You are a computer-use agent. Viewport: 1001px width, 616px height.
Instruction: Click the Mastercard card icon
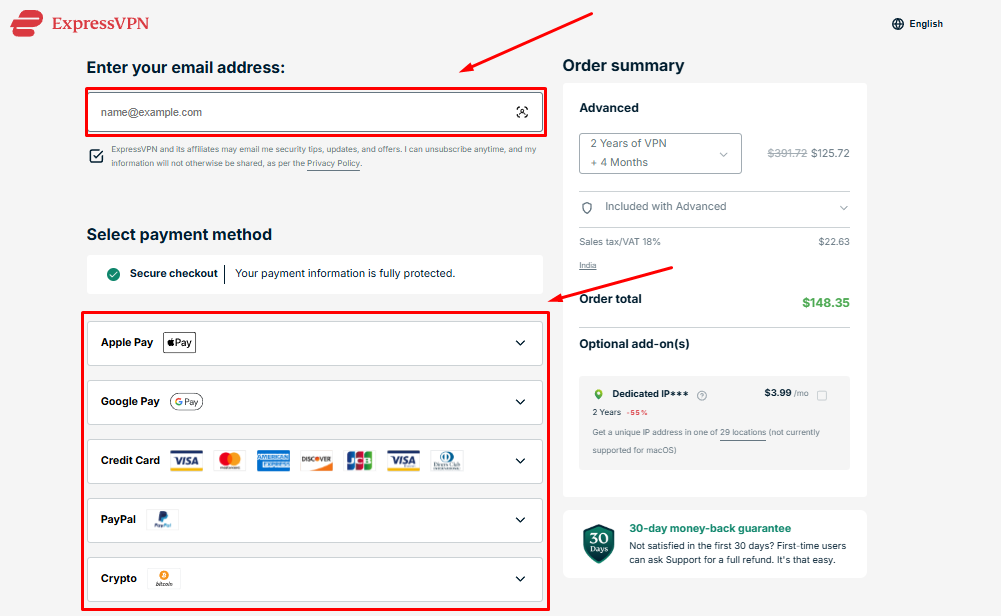(x=230, y=461)
